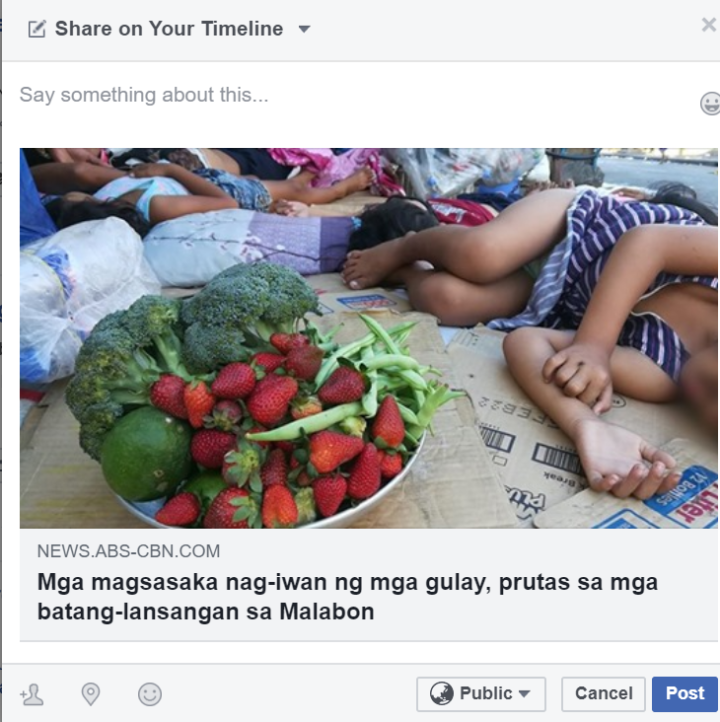Post the shared article
Viewport: 720px width, 722px height.
coord(685,694)
